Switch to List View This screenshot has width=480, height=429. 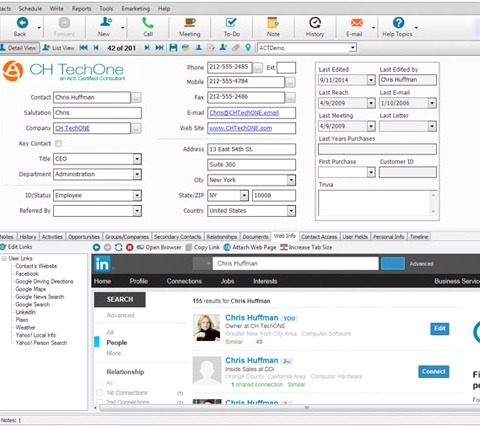pyautogui.click(x=58, y=48)
